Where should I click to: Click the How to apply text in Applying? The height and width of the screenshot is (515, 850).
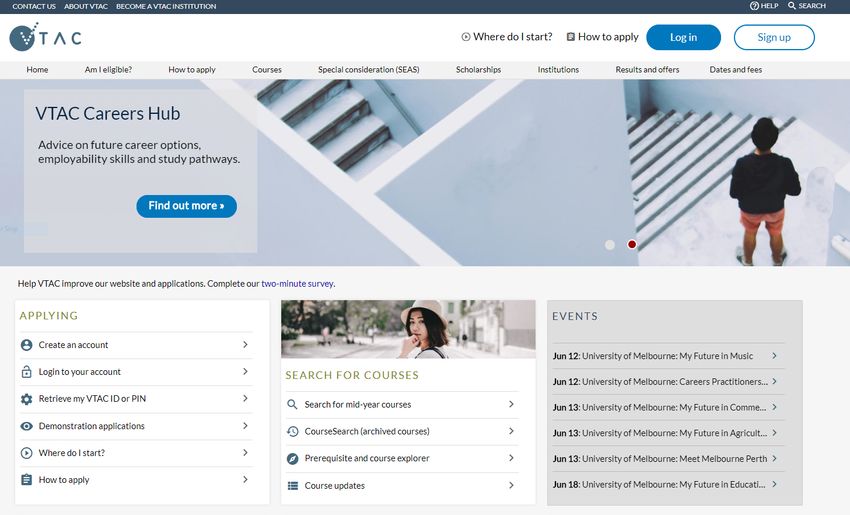click(64, 480)
